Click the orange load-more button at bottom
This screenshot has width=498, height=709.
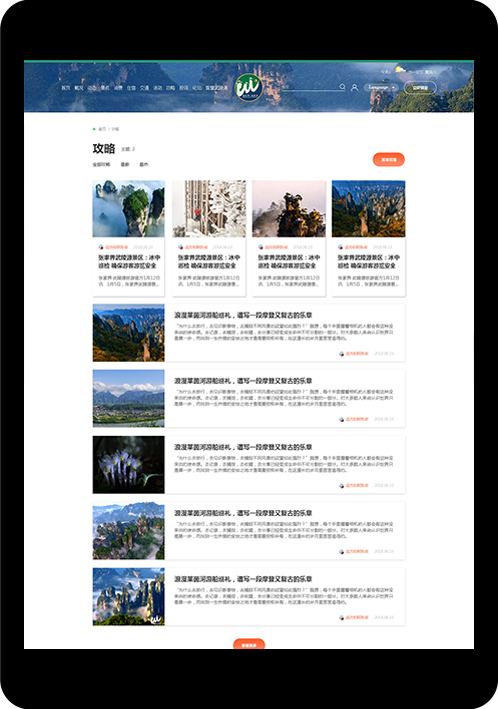(x=249, y=644)
